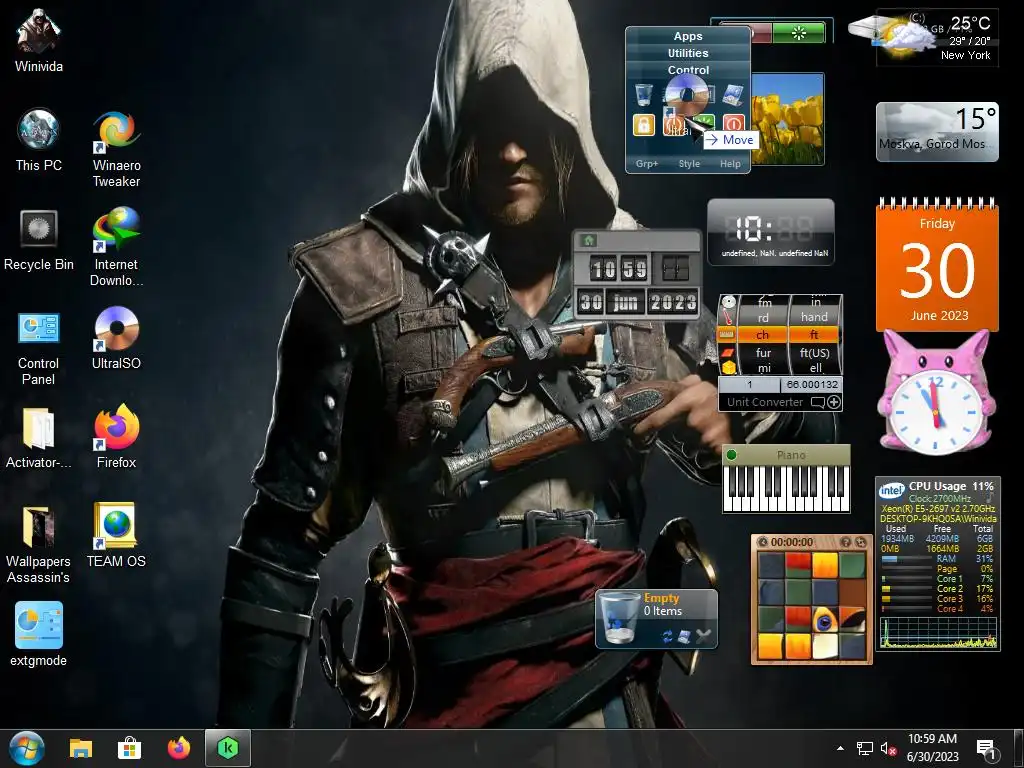The width and height of the screenshot is (1024, 768).
Task: Click the Moskva 15° weather gadget
Action: 937,131
